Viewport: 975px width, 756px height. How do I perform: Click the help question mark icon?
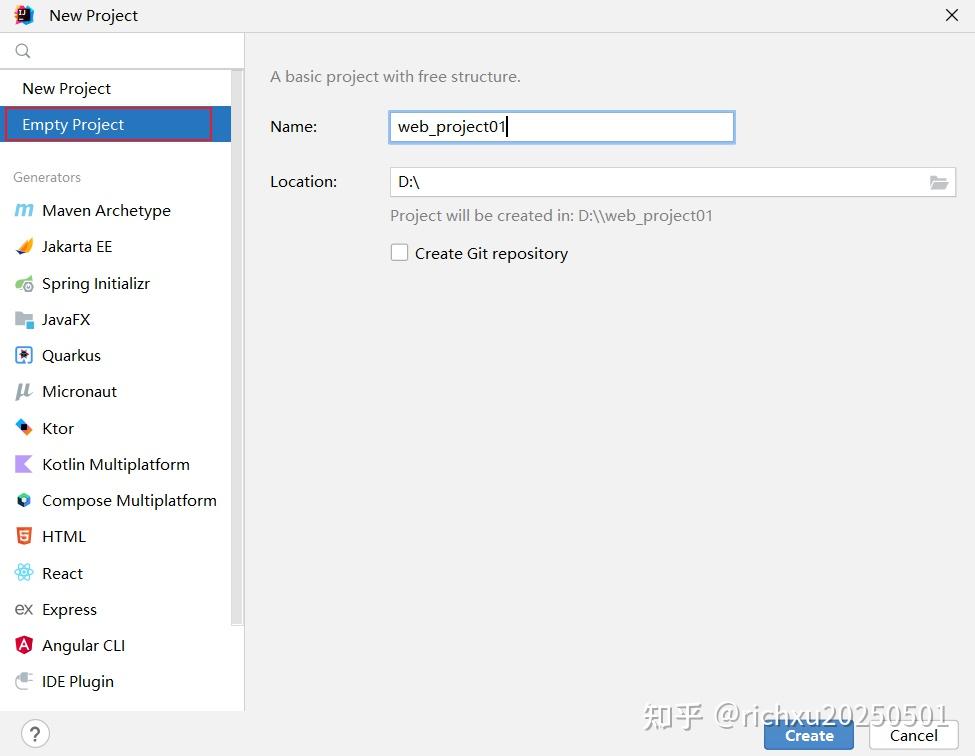click(35, 733)
